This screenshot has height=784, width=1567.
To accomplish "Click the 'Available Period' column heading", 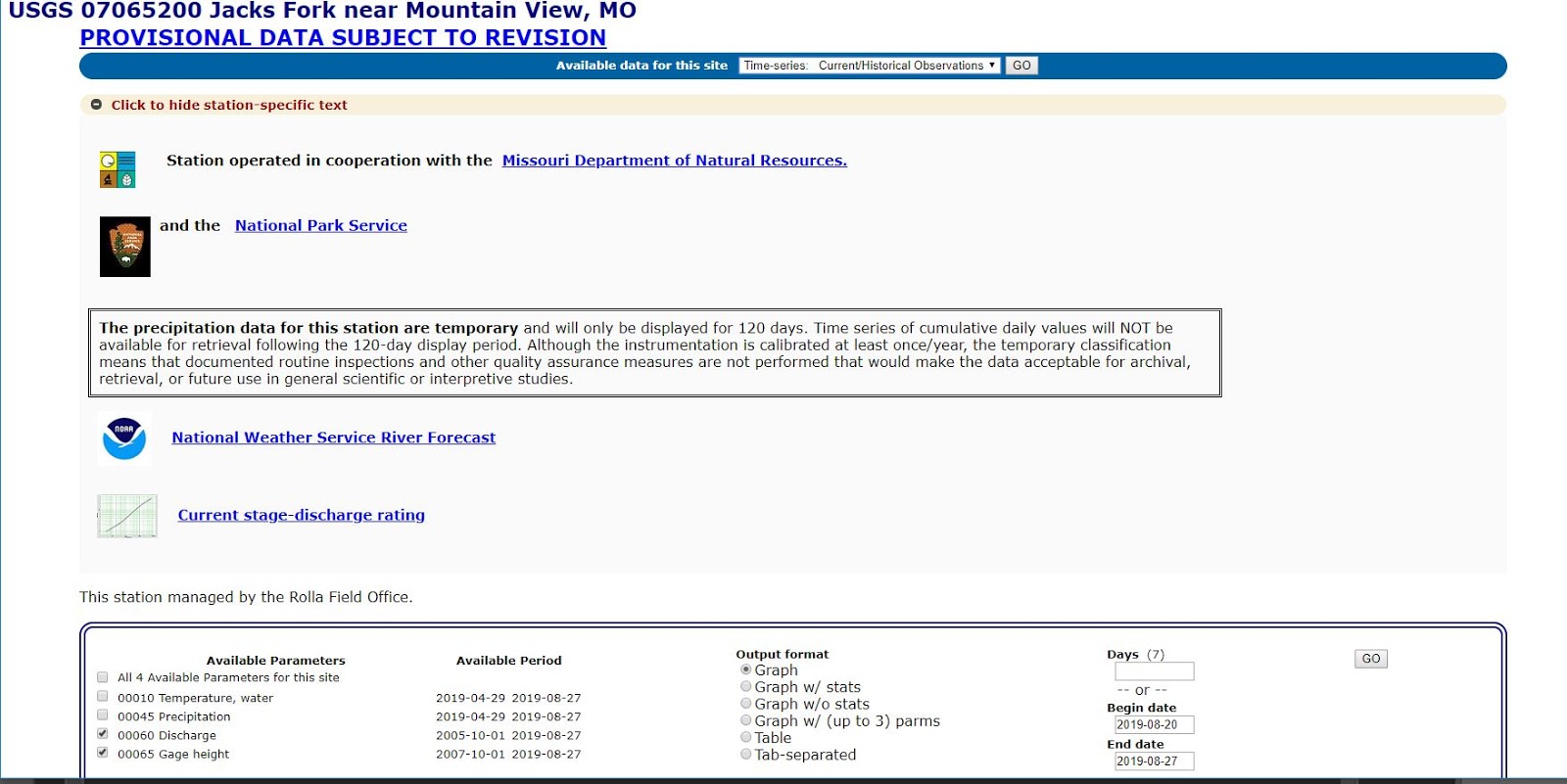I will [x=509, y=661].
